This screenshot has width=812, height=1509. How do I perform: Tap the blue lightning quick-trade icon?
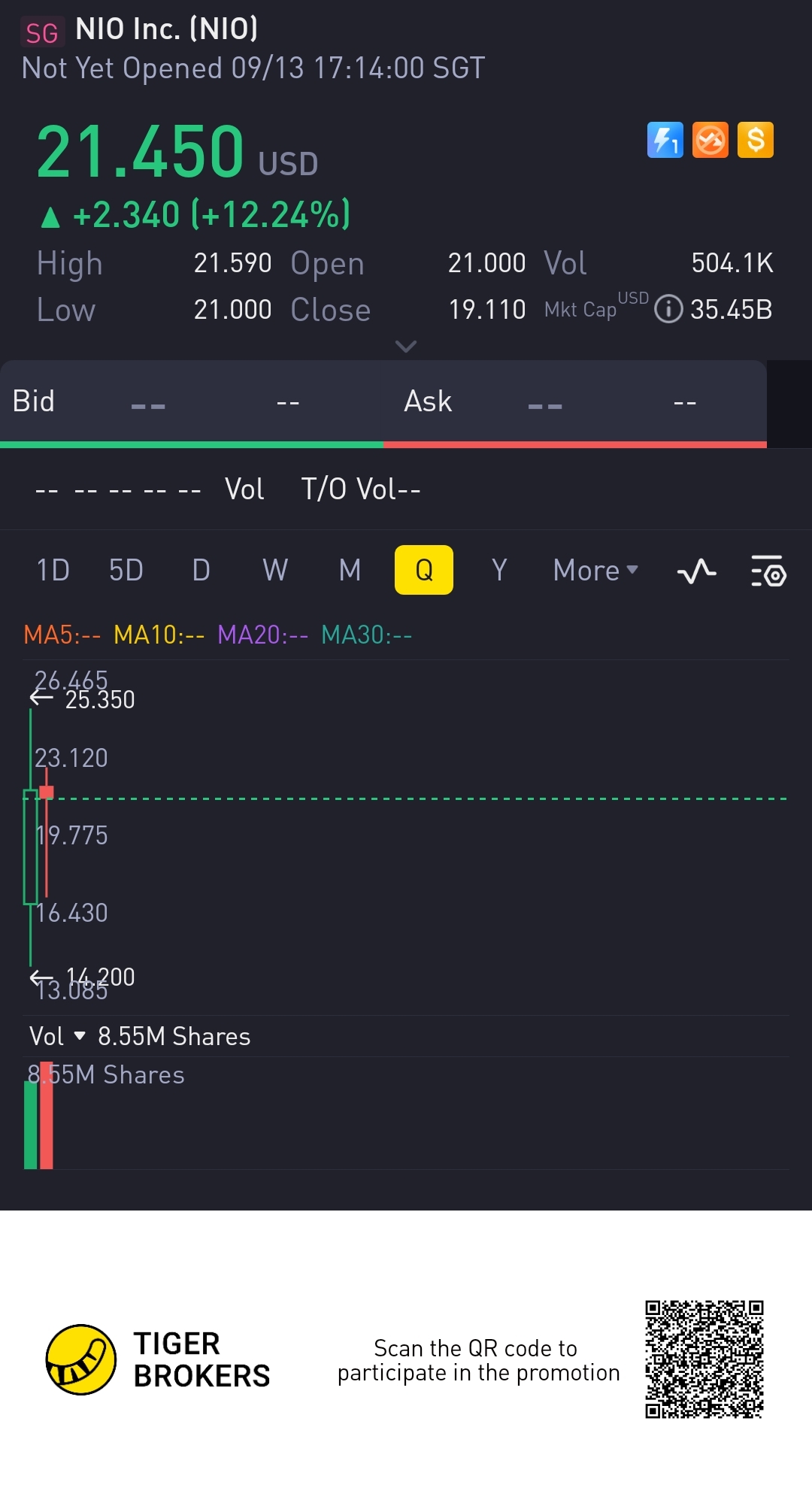pyautogui.click(x=665, y=140)
